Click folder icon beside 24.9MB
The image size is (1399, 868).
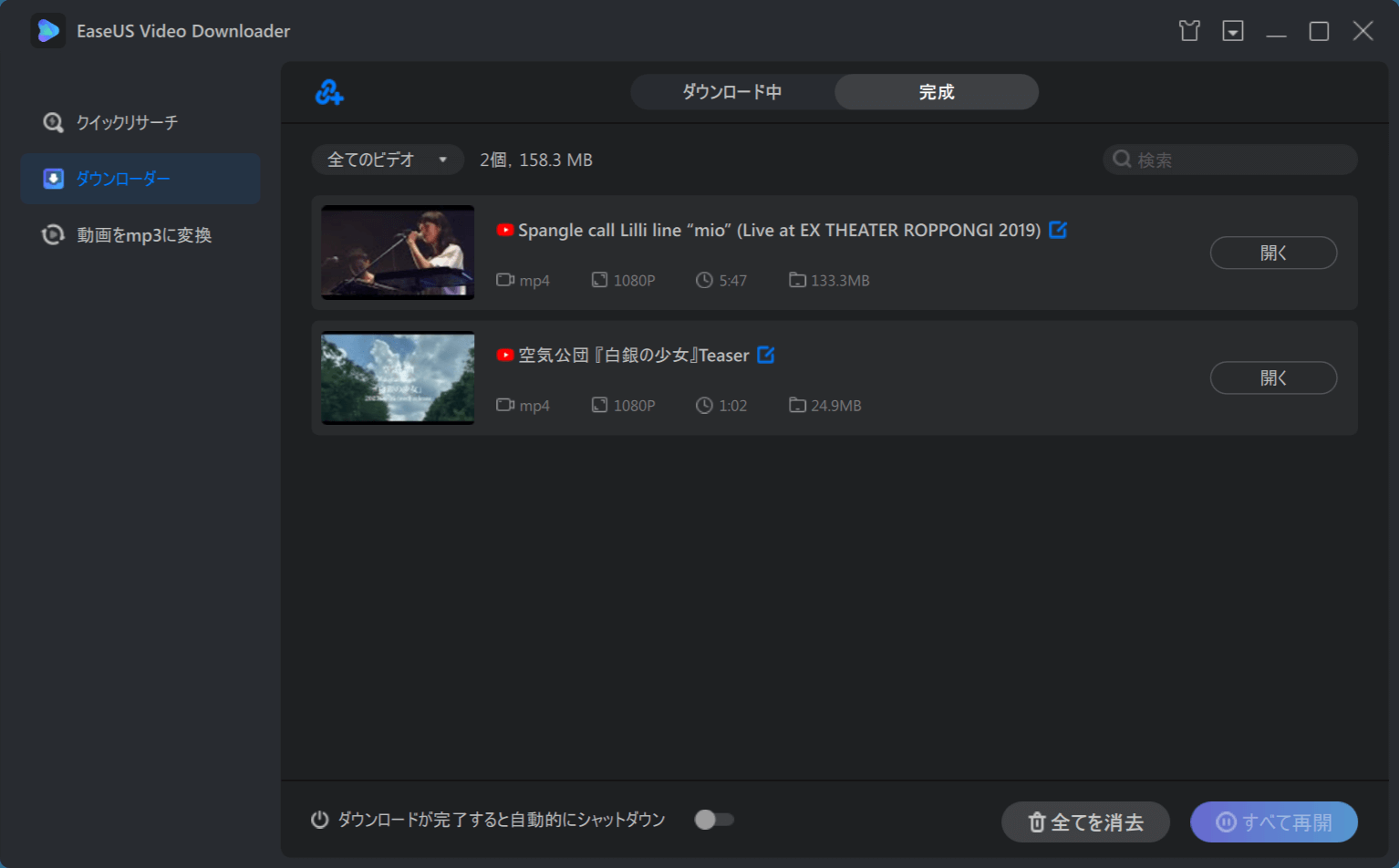click(797, 405)
